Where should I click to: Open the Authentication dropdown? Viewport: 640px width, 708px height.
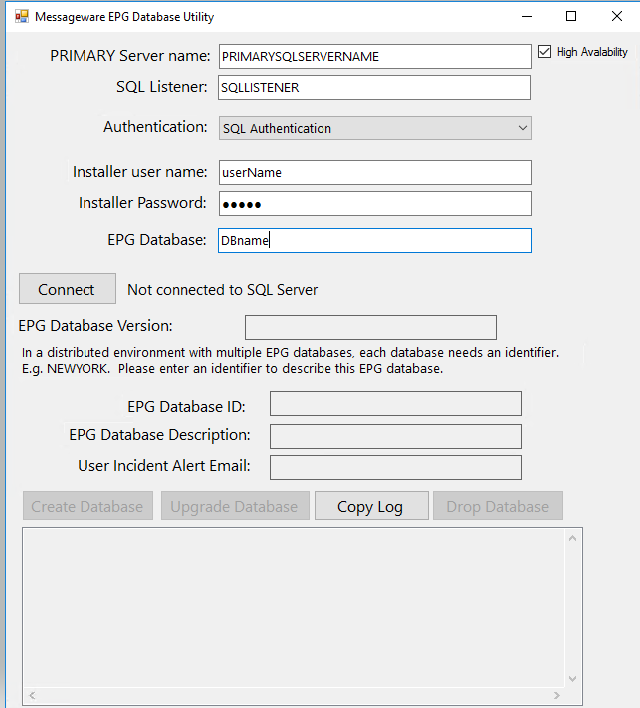click(x=375, y=128)
